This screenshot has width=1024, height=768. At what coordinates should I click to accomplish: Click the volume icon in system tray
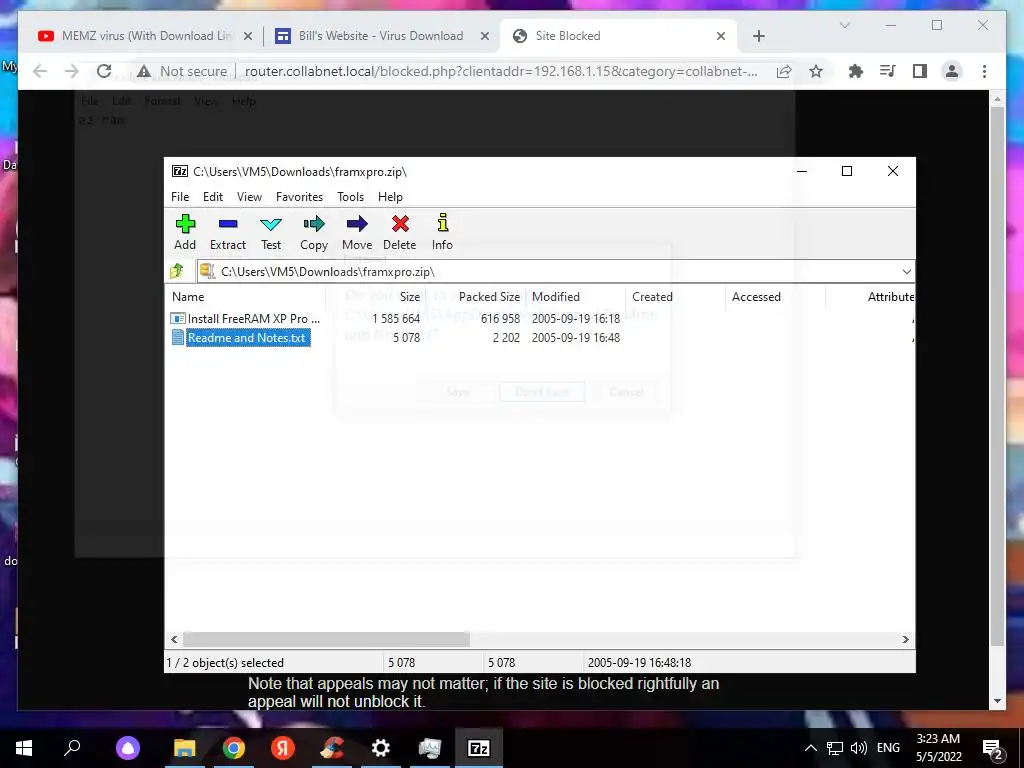pyautogui.click(x=859, y=748)
